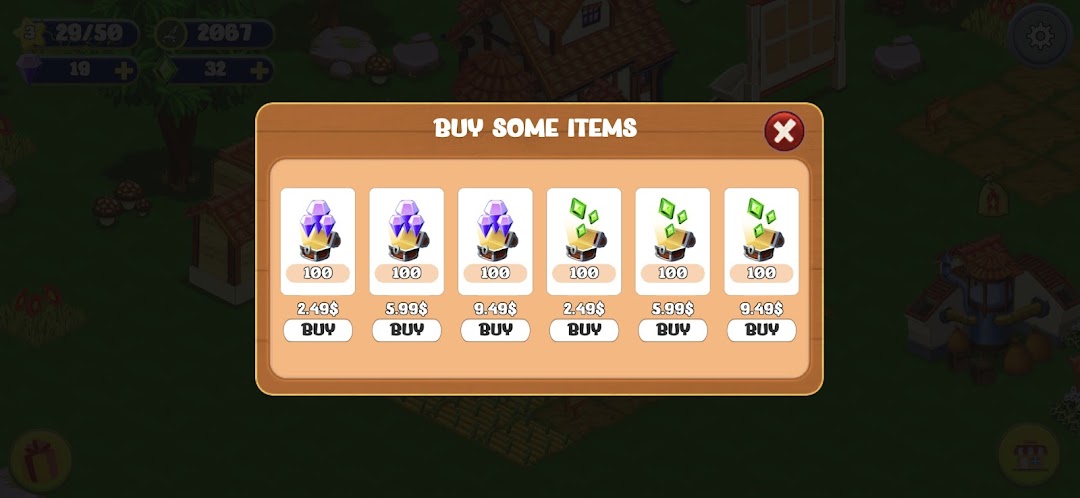The width and height of the screenshot is (1080, 498).
Task: Add more purple gems with plus
Action: point(124,70)
